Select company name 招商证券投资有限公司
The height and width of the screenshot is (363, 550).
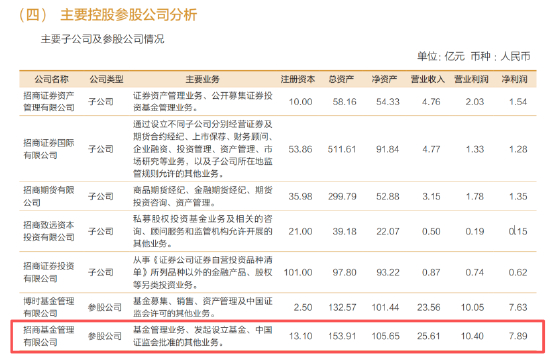pyautogui.click(x=49, y=272)
